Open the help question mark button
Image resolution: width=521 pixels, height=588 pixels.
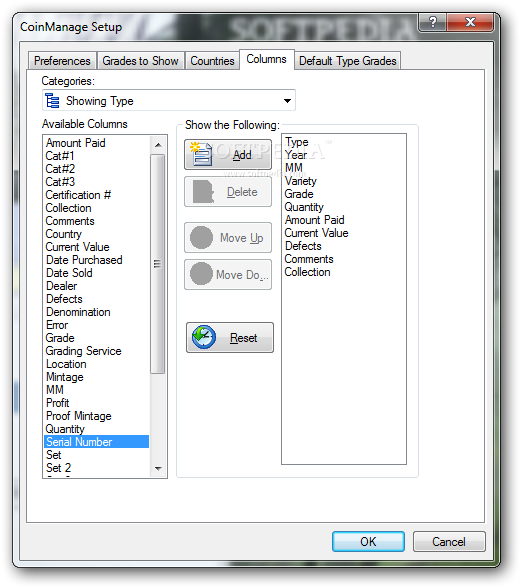(432, 22)
